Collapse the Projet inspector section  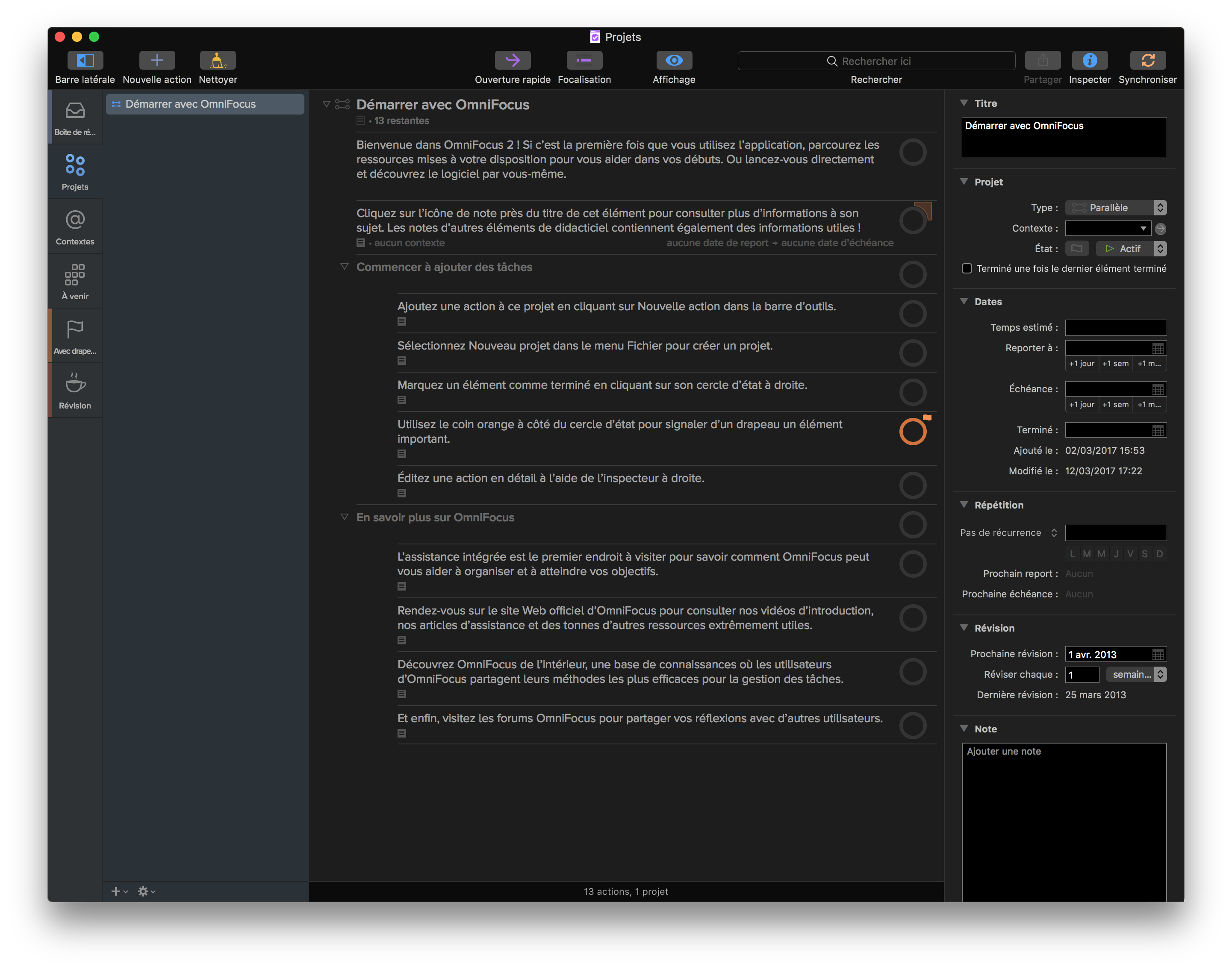(x=964, y=182)
